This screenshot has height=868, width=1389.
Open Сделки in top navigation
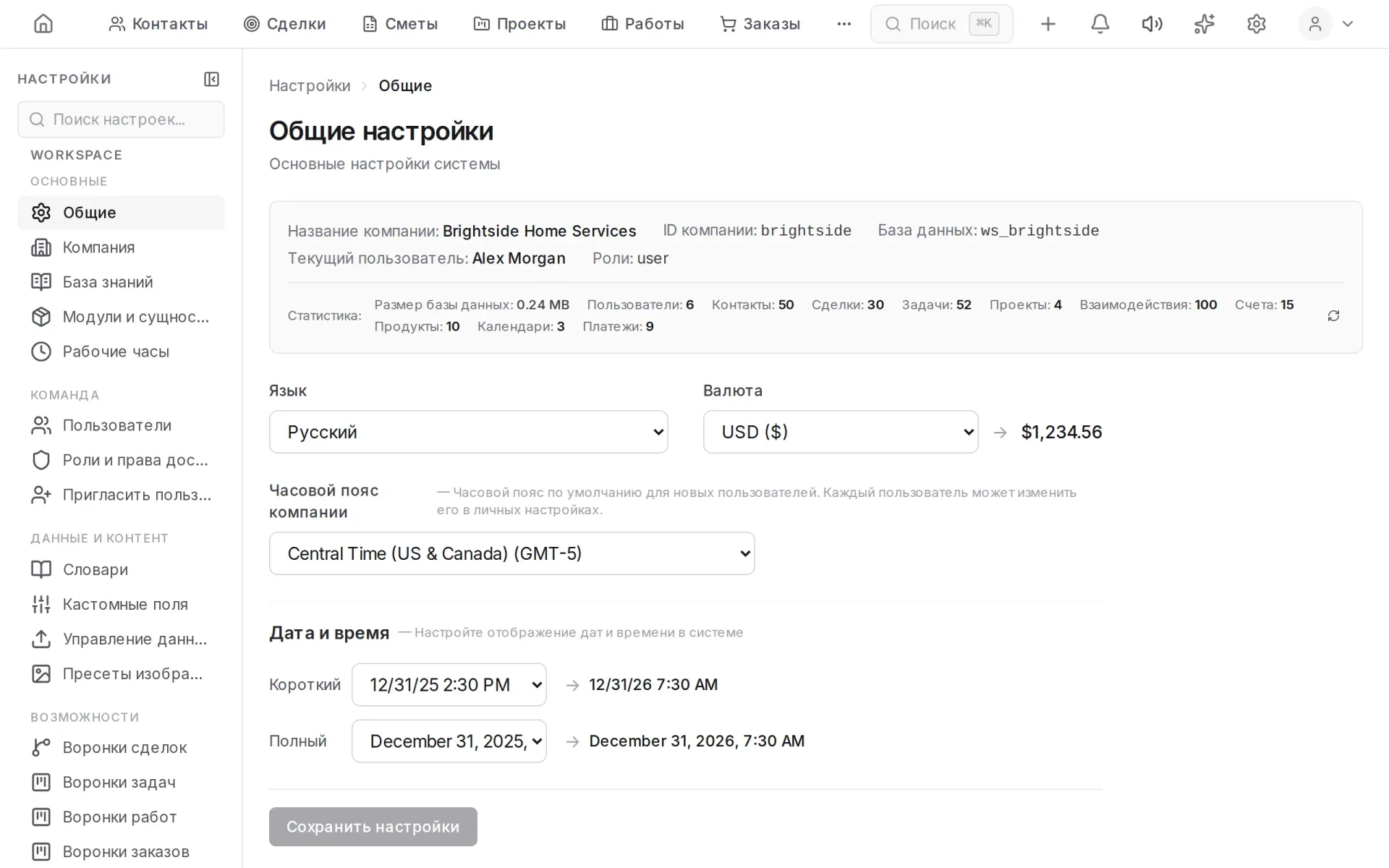(x=285, y=24)
